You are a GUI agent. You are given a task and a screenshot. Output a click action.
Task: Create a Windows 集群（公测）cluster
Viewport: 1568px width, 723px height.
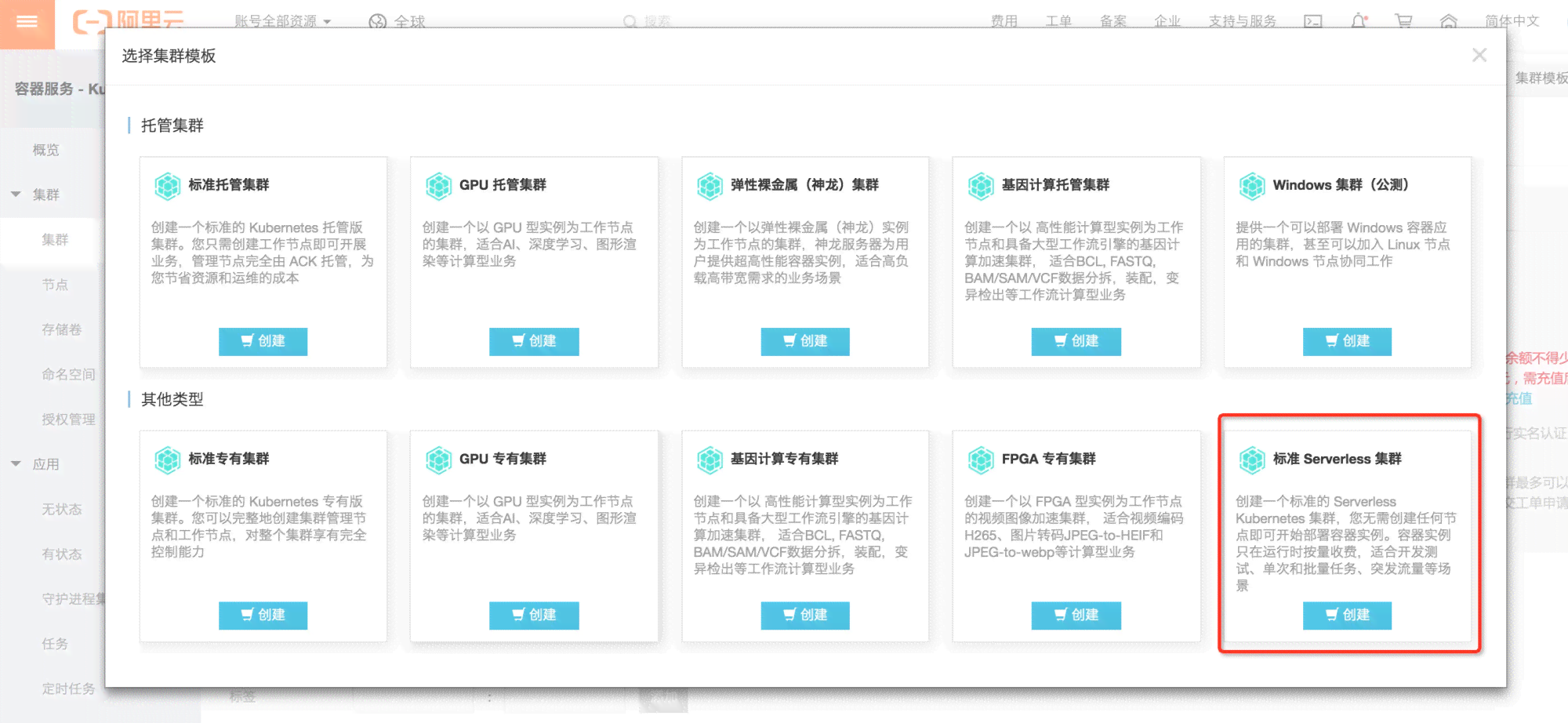click(1347, 341)
